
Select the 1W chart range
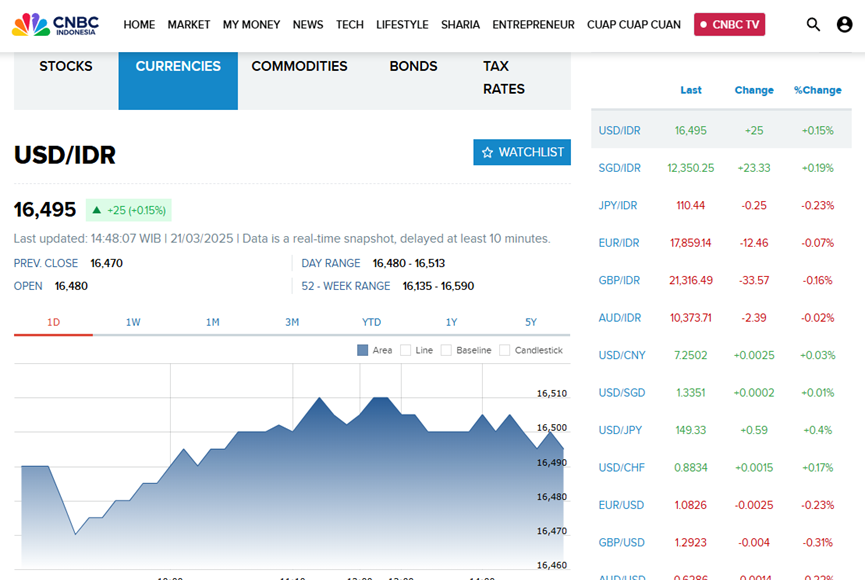point(133,322)
